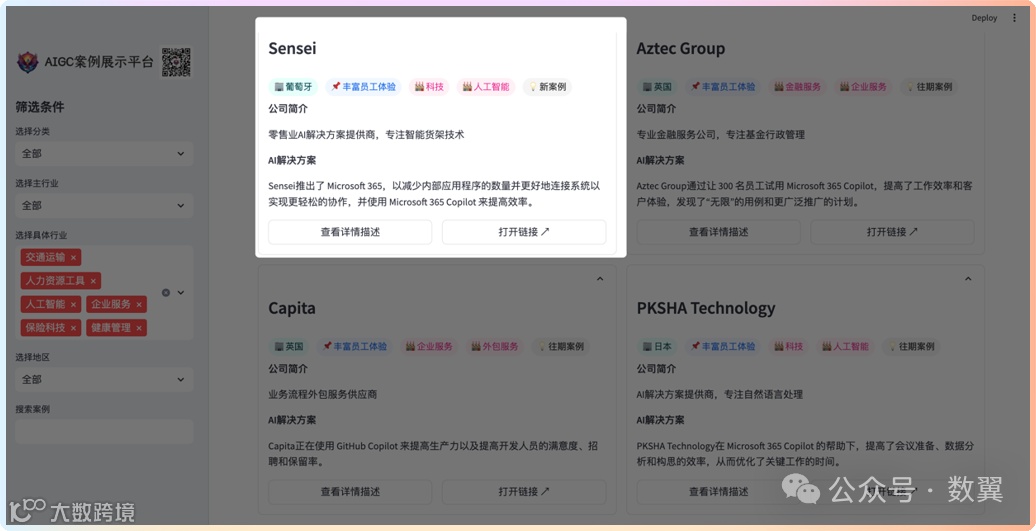Click the QR code image
This screenshot has width=1036, height=531.
point(176,62)
